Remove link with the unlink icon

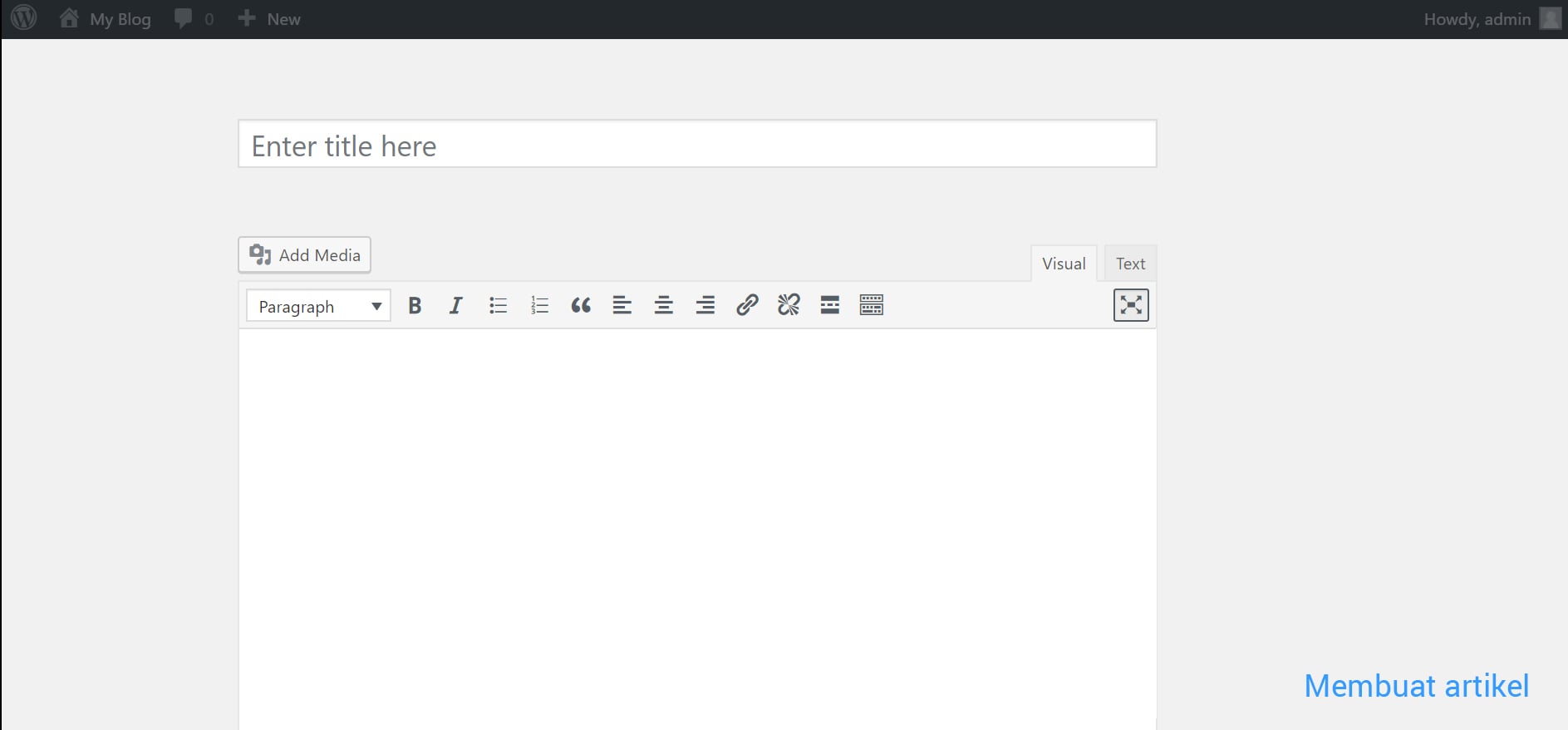789,305
